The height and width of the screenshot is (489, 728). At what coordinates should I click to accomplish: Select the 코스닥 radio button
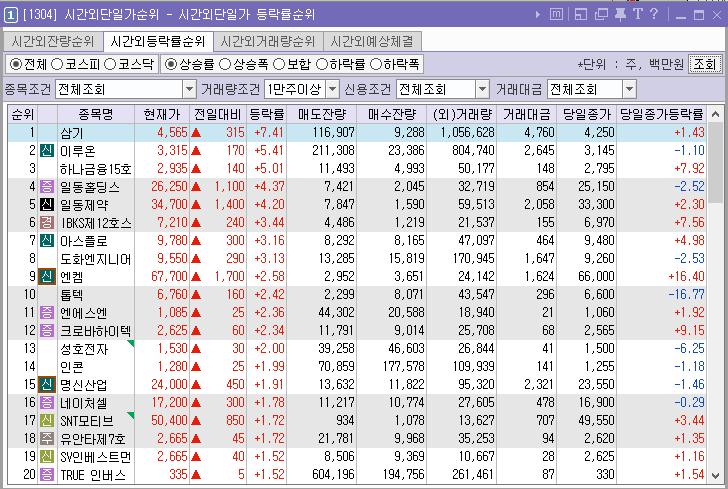(110, 64)
